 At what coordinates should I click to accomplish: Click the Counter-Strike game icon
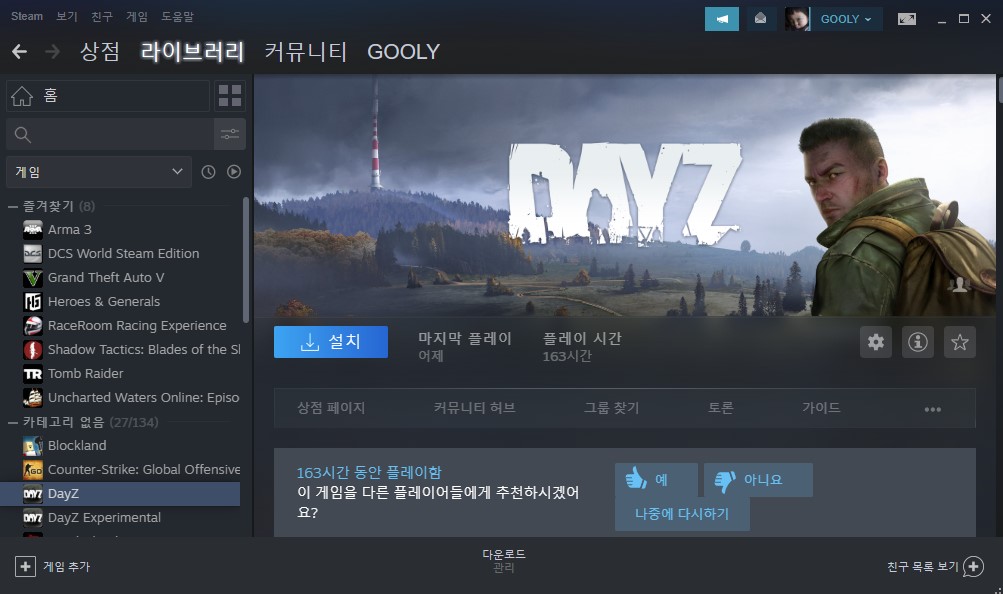(x=33, y=470)
